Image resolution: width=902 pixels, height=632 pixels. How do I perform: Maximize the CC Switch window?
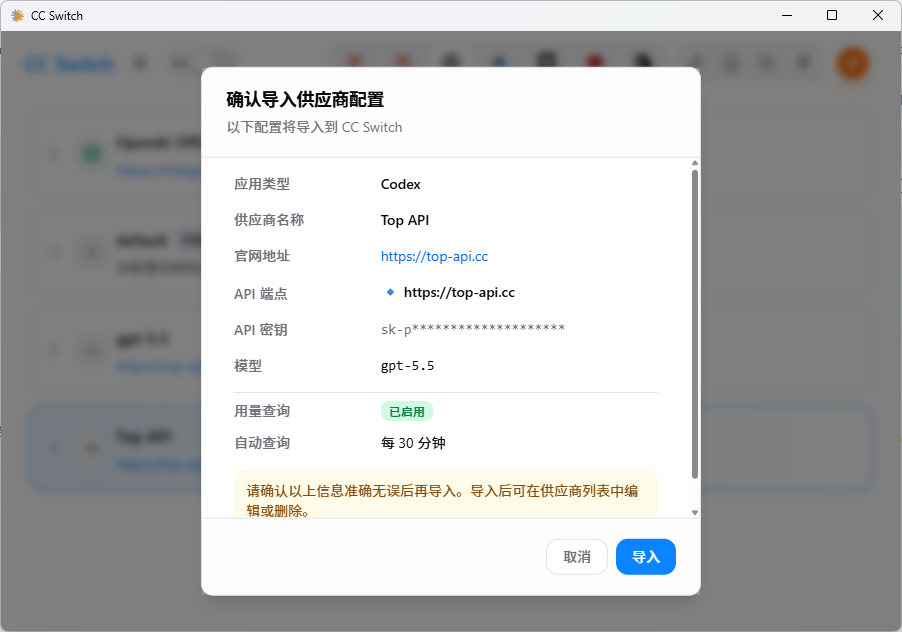[x=832, y=16]
